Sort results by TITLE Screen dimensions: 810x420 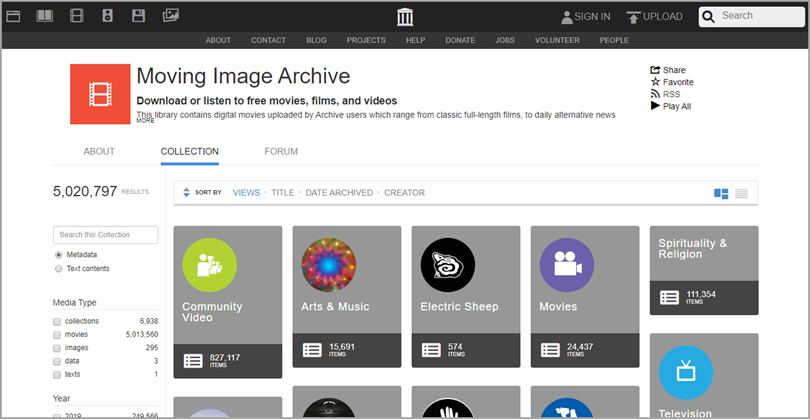283,193
